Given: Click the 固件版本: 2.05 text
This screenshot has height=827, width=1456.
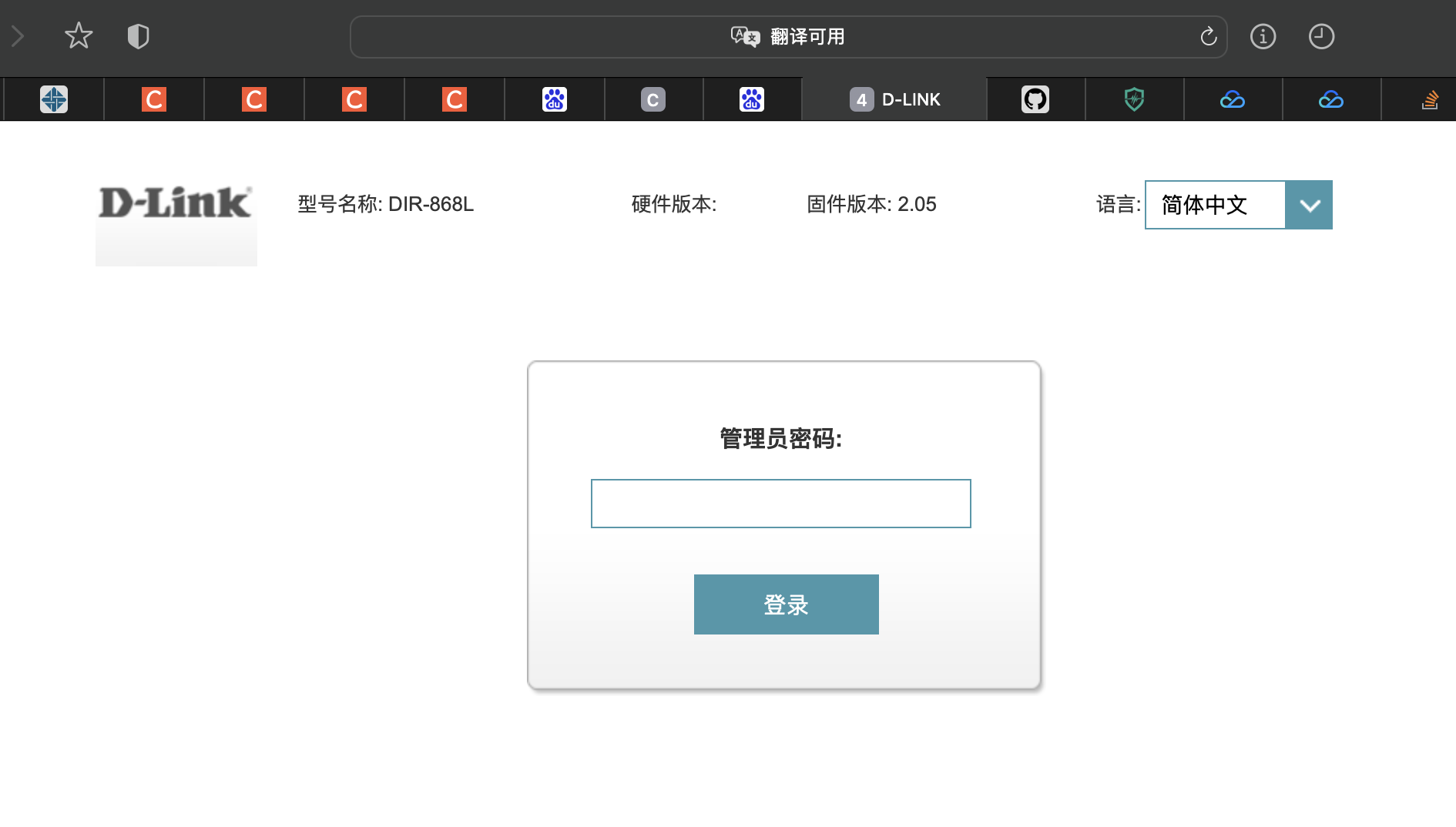Looking at the screenshot, I should [x=871, y=204].
